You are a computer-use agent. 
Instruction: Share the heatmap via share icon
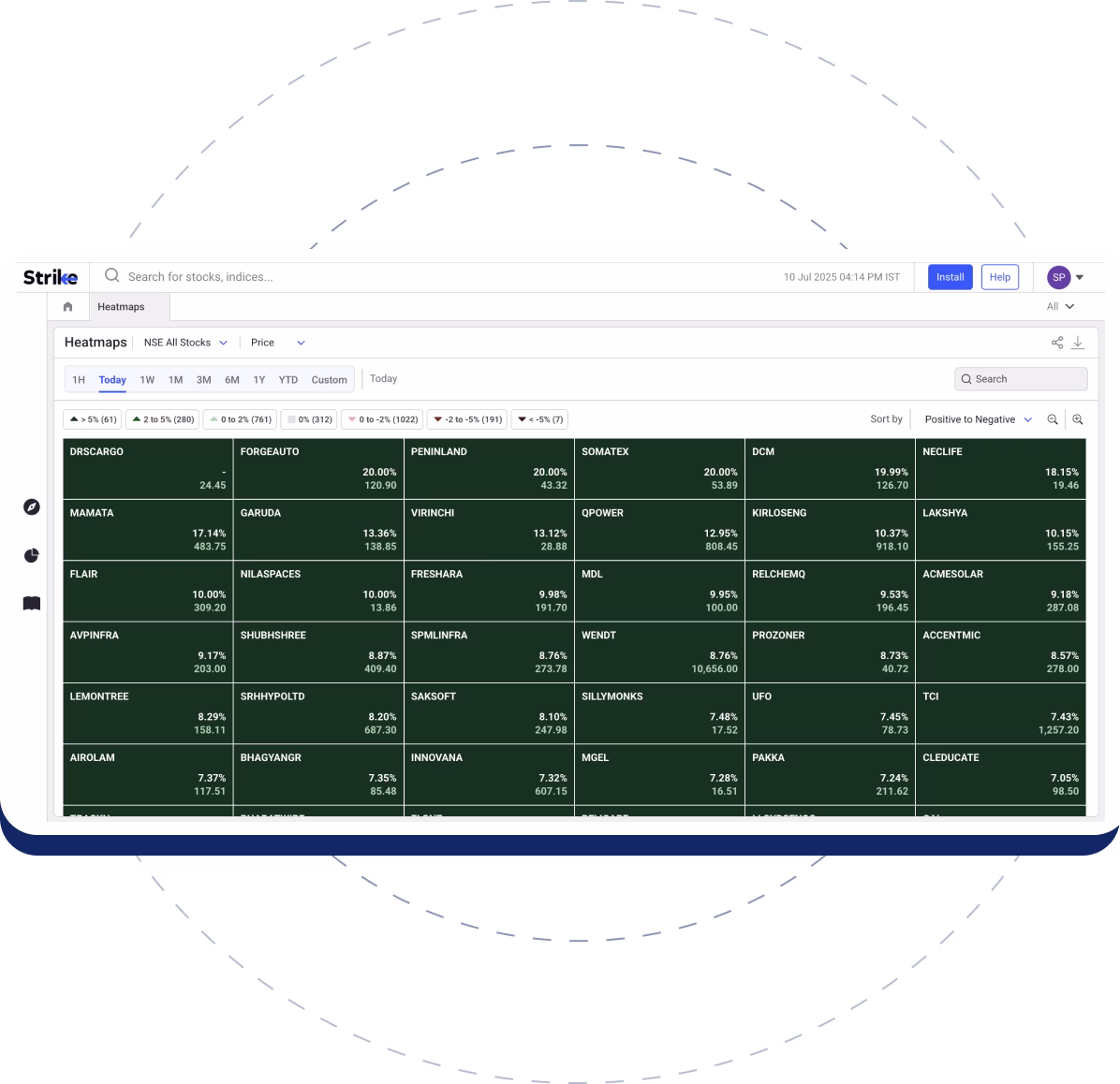click(1057, 343)
